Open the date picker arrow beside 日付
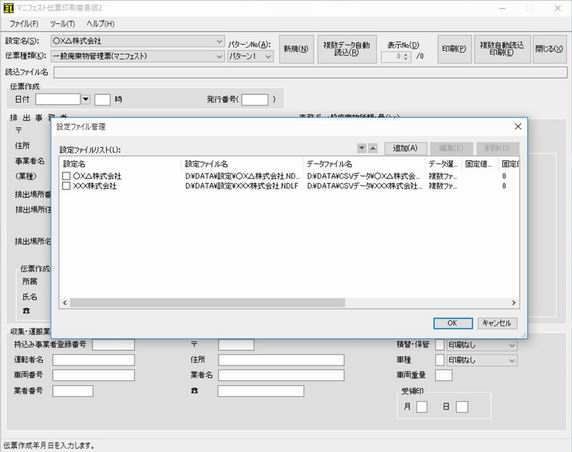Screen dimensions: 572x452 pyautogui.click(x=85, y=99)
